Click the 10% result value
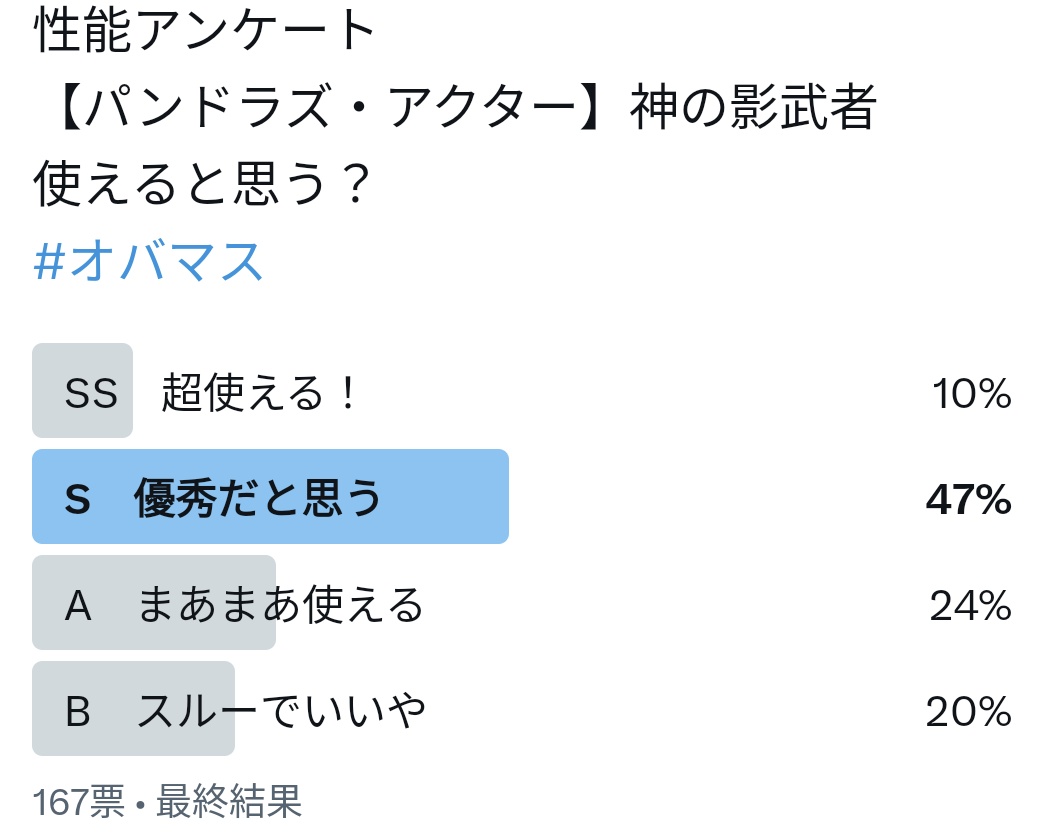Screen dimensions: 1057x839 coord(971,394)
